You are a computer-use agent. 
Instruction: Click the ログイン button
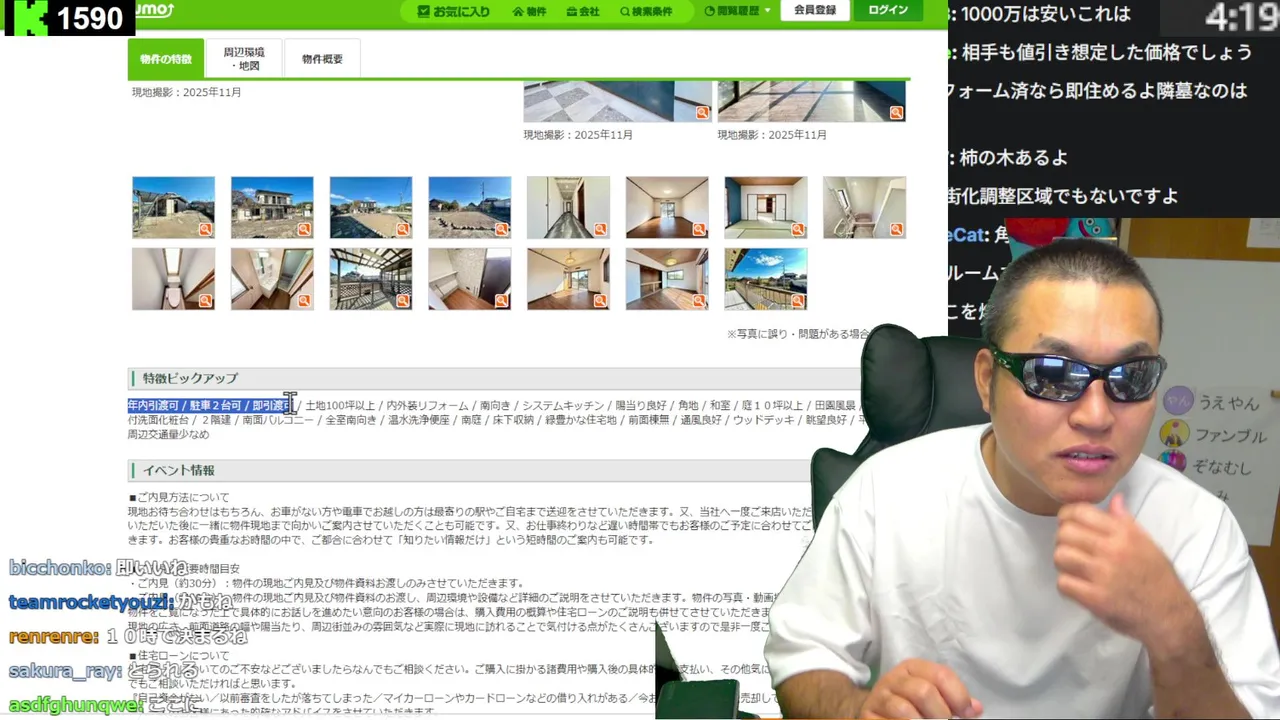888,10
